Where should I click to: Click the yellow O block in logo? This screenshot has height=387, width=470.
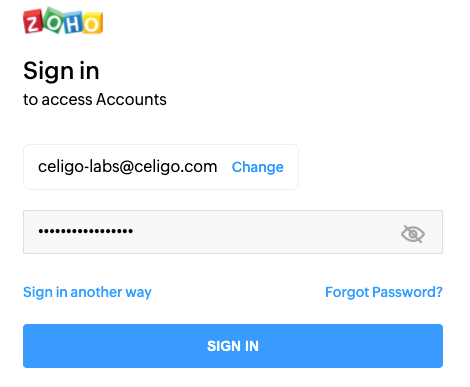click(x=93, y=23)
